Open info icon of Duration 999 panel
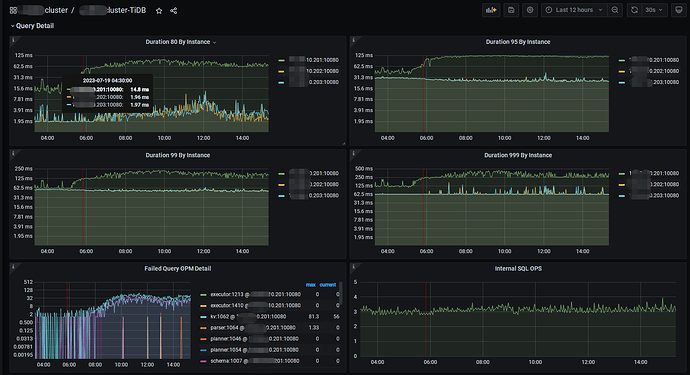 click(x=353, y=153)
